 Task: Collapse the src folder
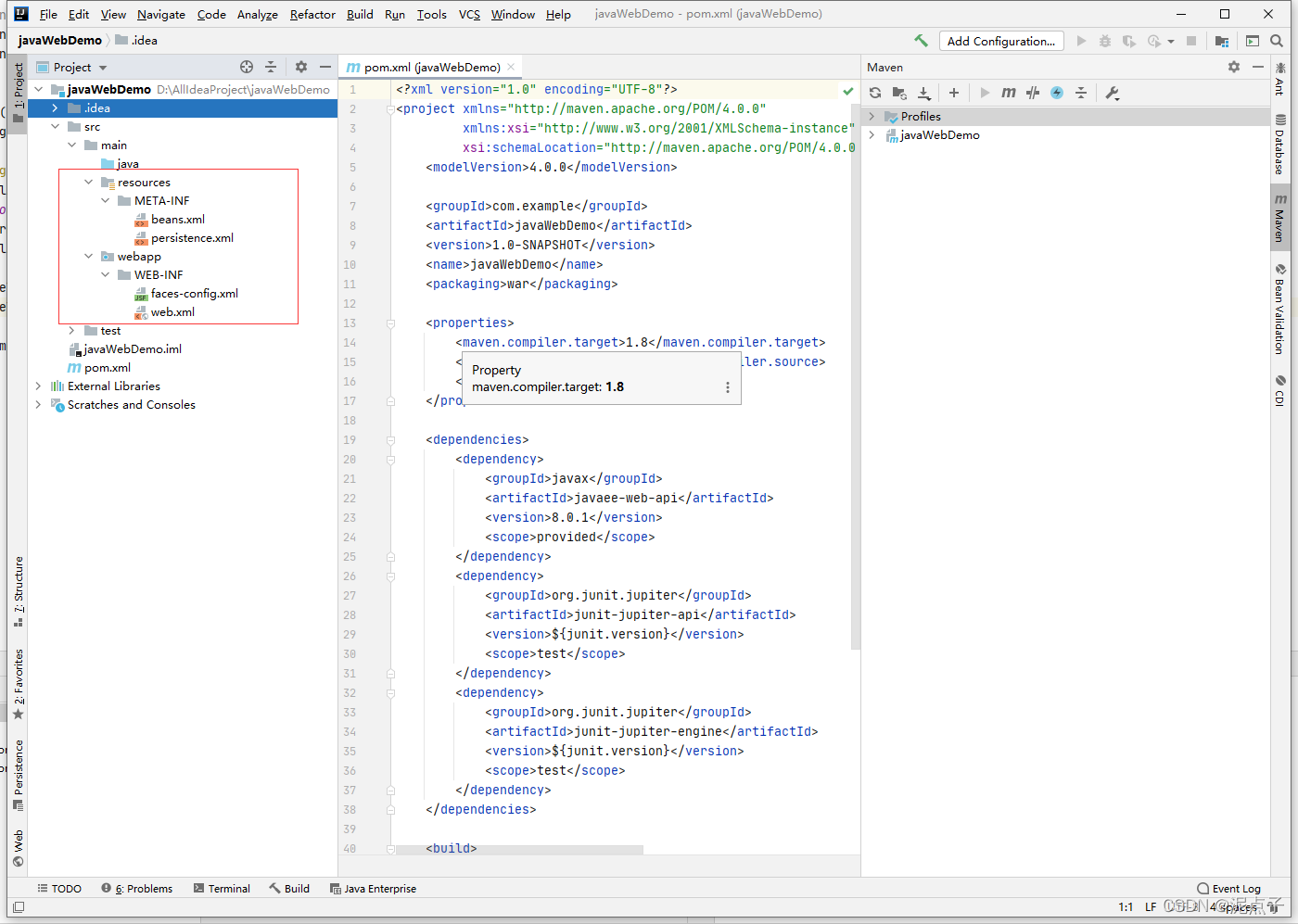point(55,126)
